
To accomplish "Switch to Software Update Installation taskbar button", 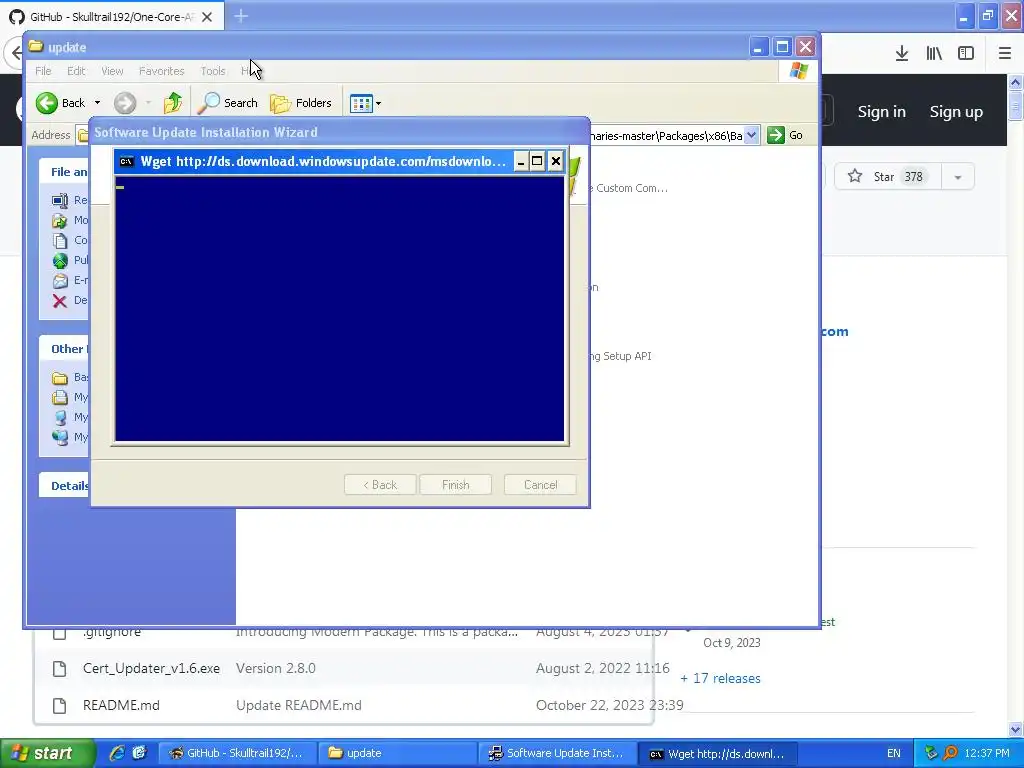I will pos(556,753).
